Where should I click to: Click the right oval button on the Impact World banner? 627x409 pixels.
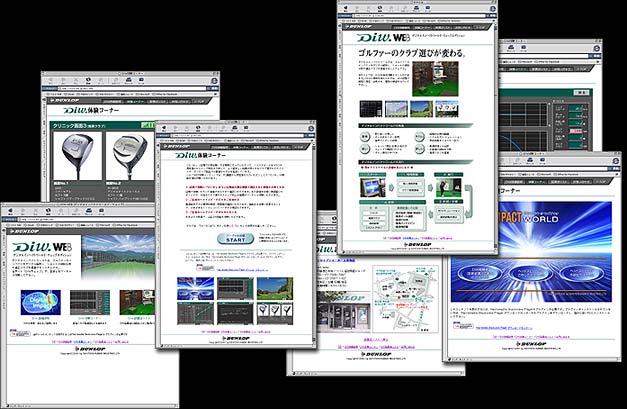click(x=581, y=274)
